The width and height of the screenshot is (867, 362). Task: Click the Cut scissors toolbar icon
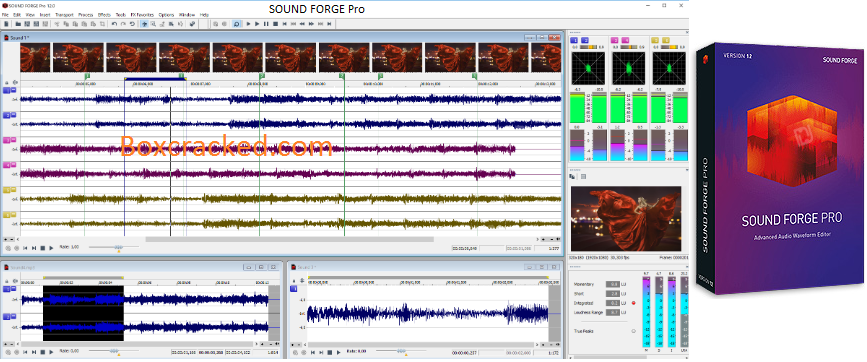(x=57, y=24)
